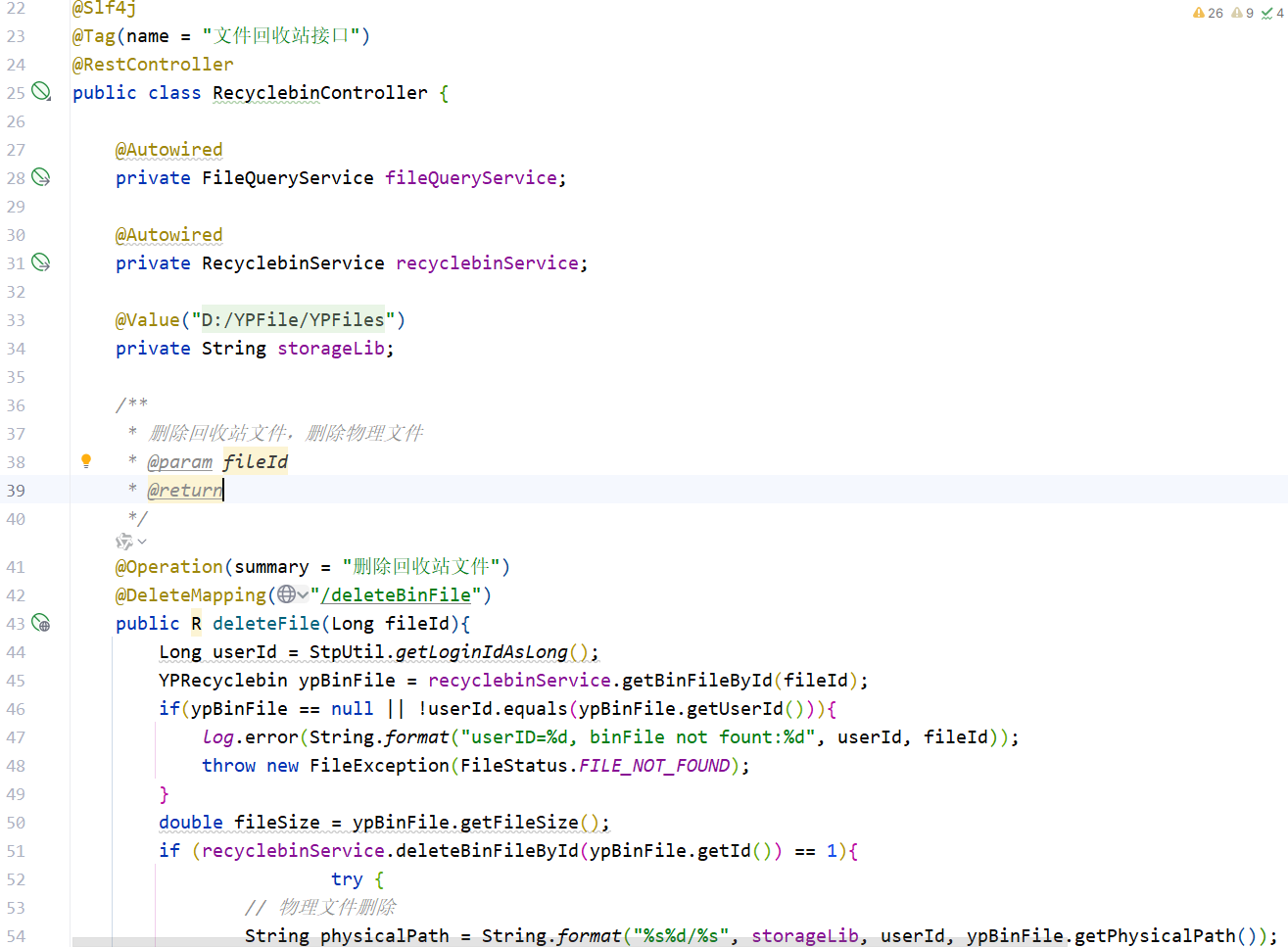Click line number 51 in the gutter
Image resolution: width=1288 pixels, height=947 pixels.
click(16, 851)
